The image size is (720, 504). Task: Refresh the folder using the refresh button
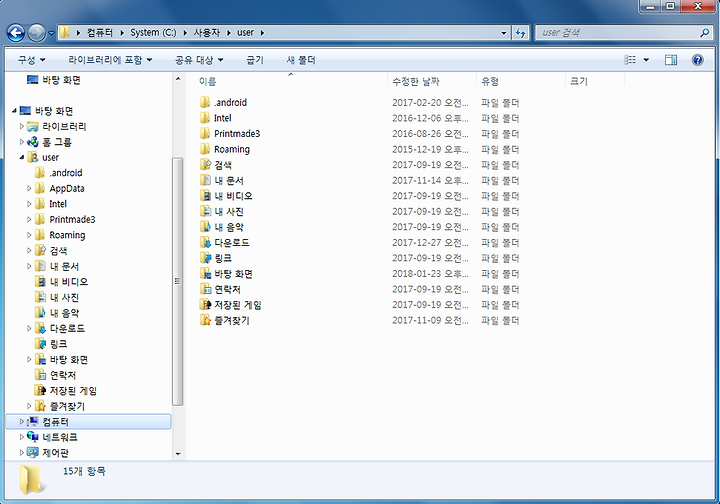point(520,33)
